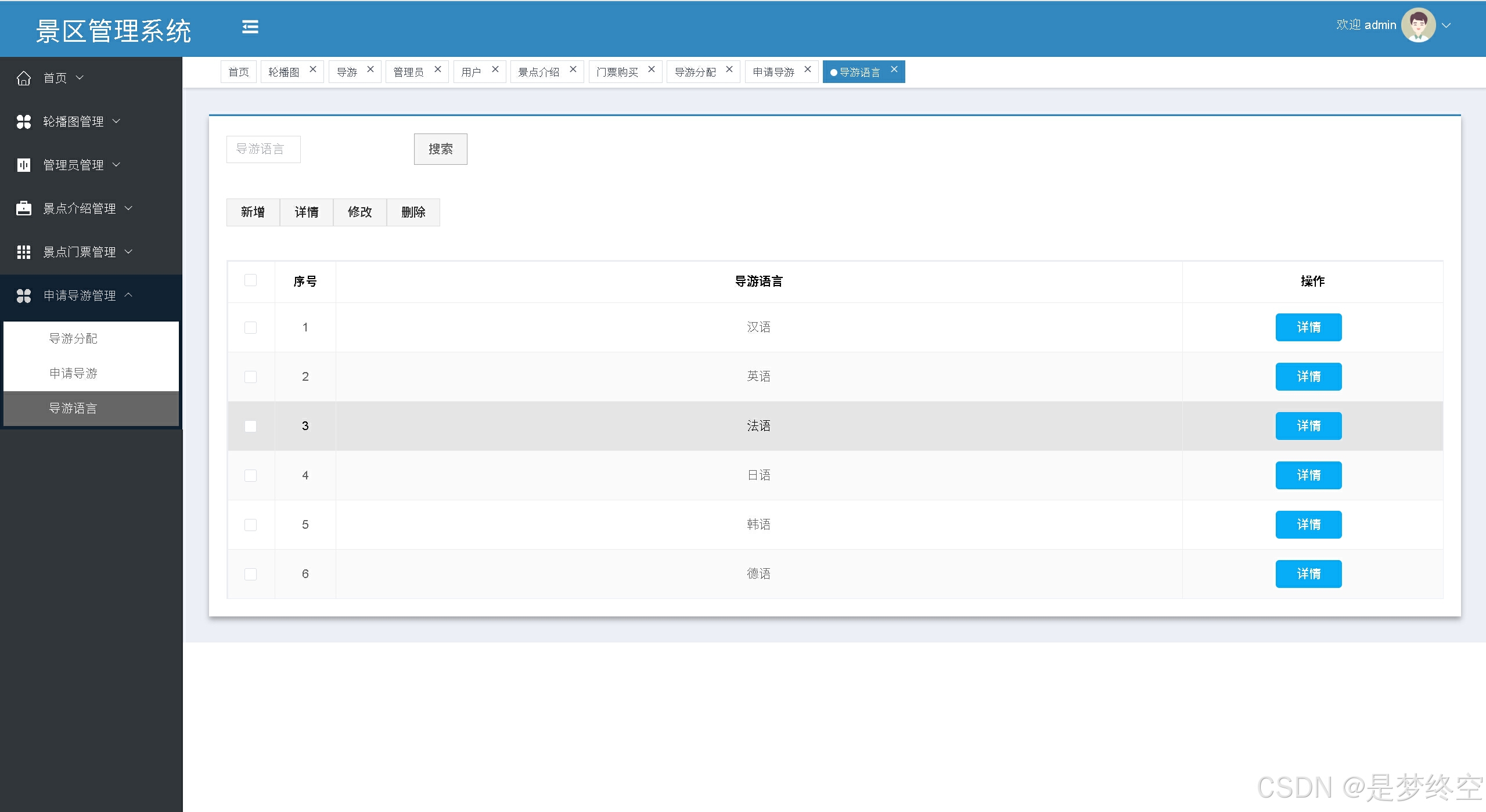Image resolution: width=1486 pixels, height=812 pixels.
Task: Click the 管理员管理 chart icon
Action: click(24, 165)
